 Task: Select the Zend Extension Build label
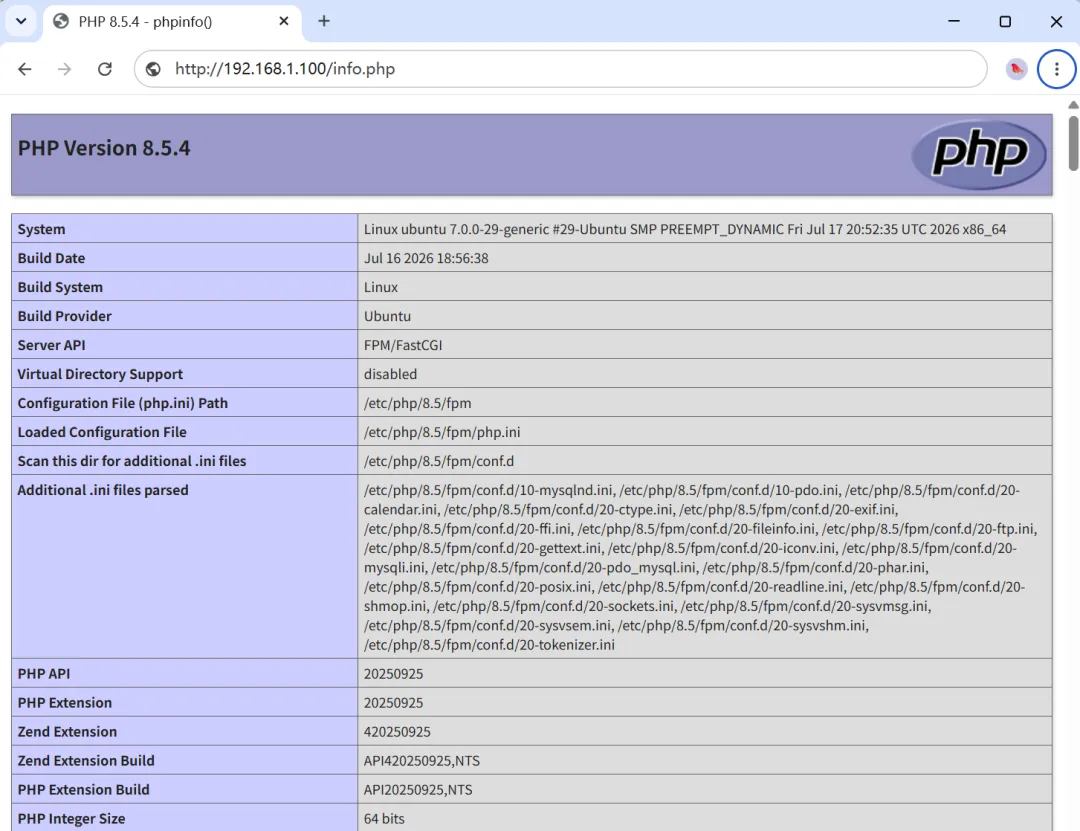86,760
